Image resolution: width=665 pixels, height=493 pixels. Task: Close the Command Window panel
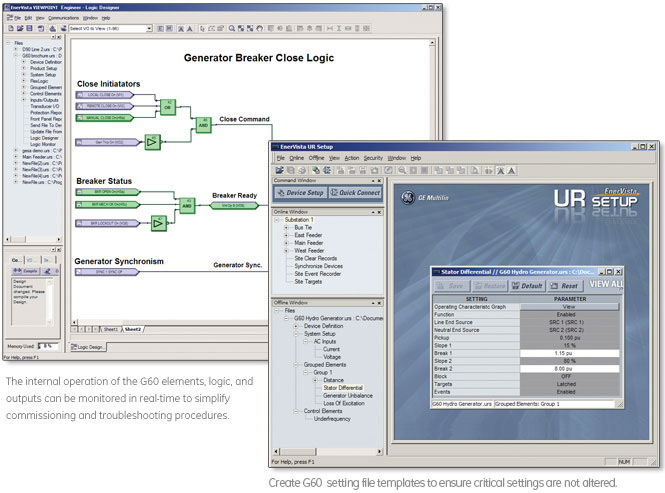click(379, 181)
